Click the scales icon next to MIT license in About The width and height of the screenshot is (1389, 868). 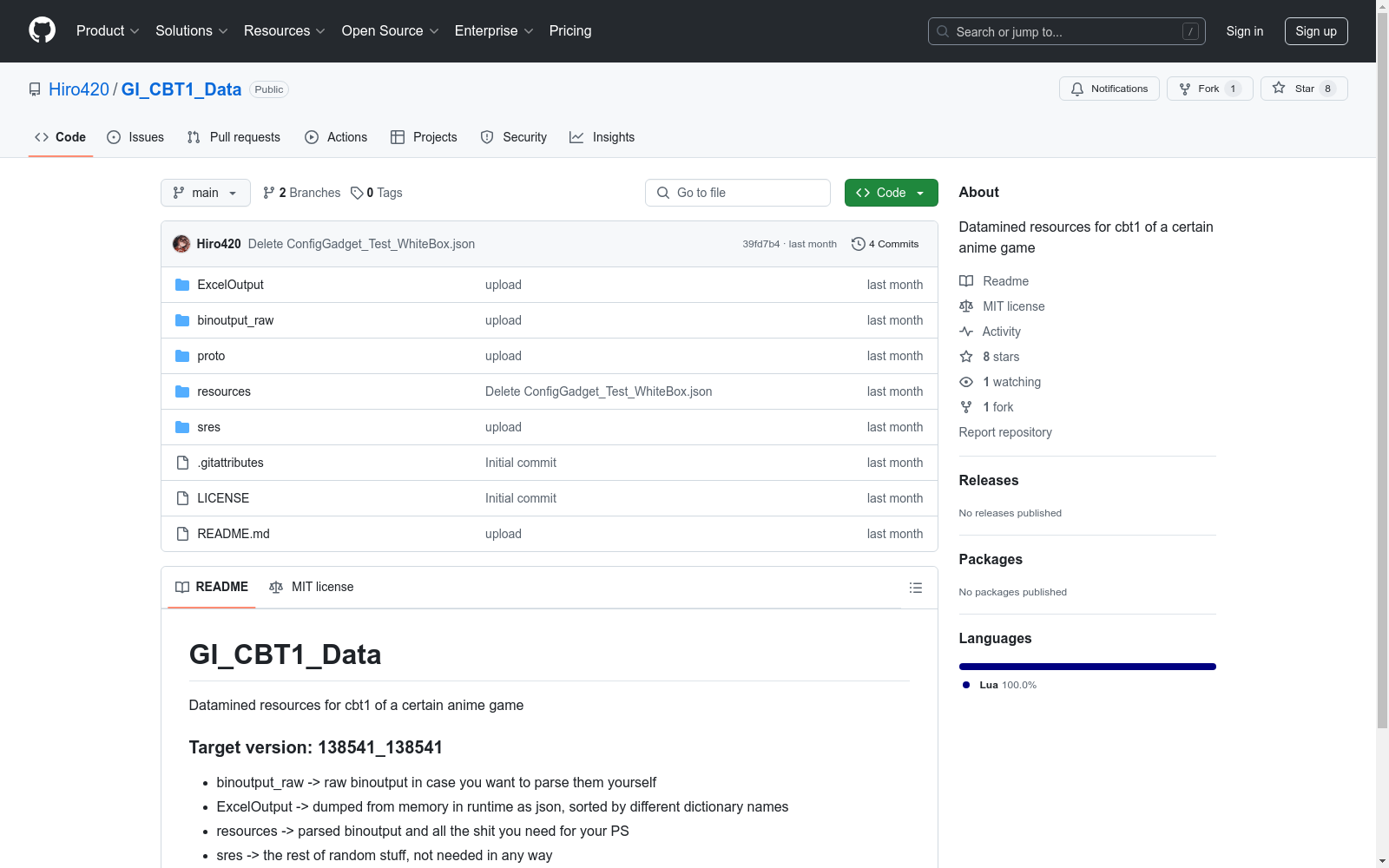point(966,306)
